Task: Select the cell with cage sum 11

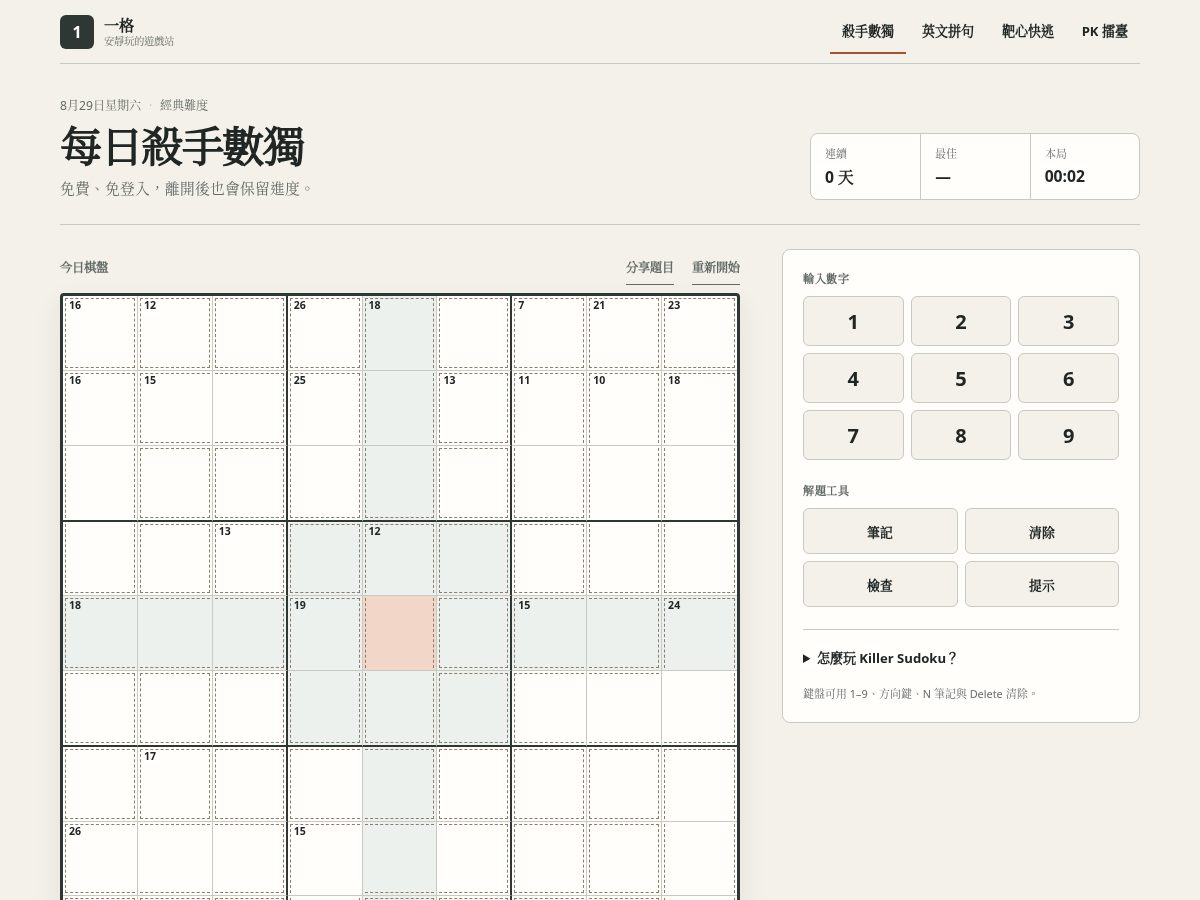Action: click(549, 408)
